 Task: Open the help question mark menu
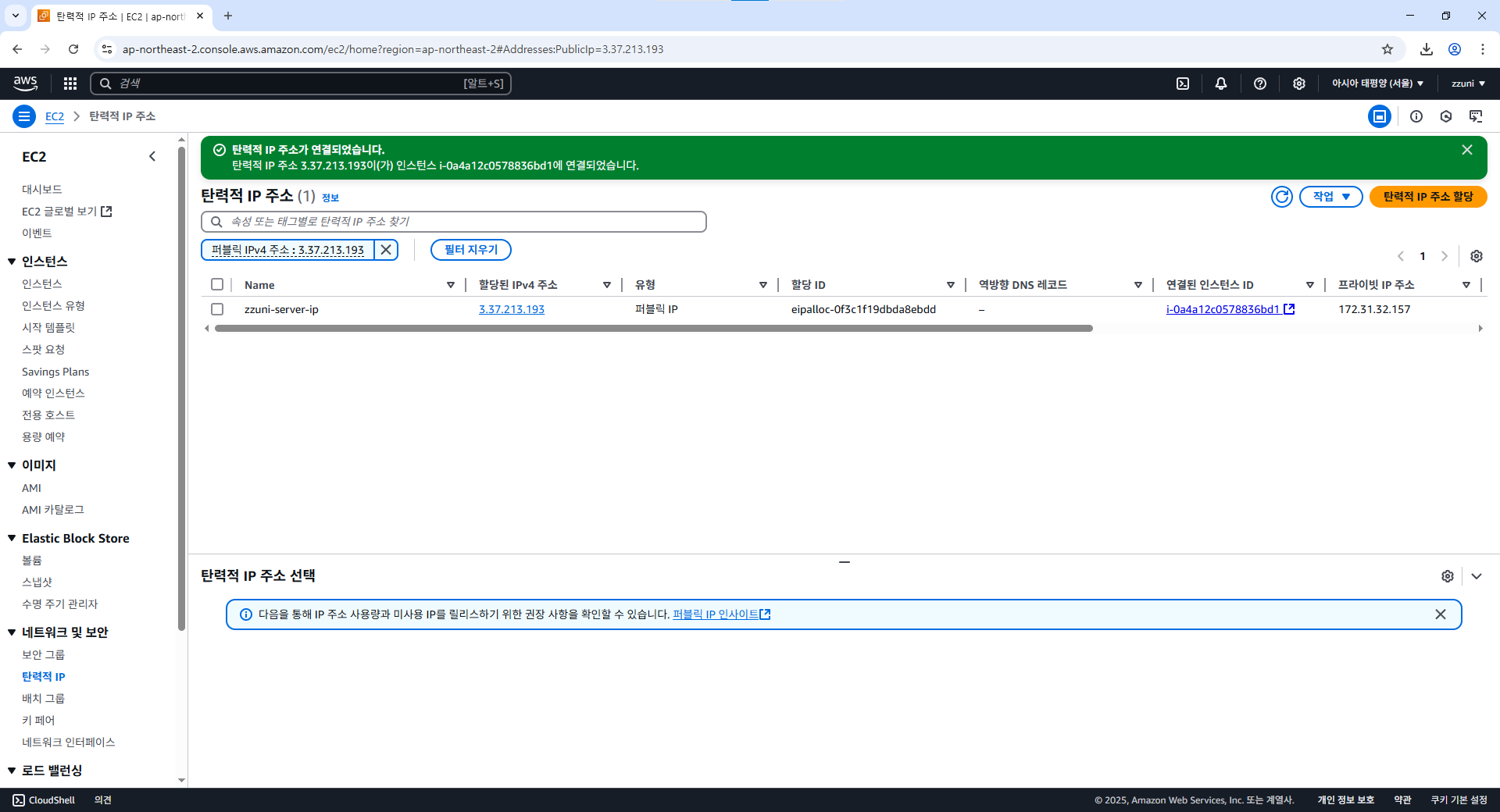coord(1260,84)
